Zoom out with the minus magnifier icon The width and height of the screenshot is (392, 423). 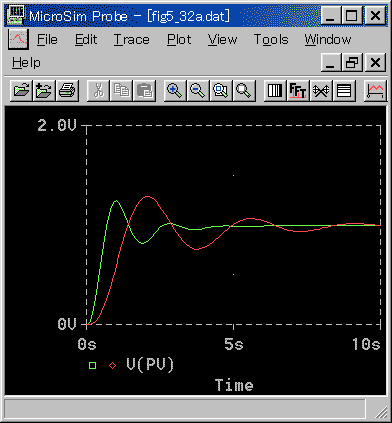point(198,90)
